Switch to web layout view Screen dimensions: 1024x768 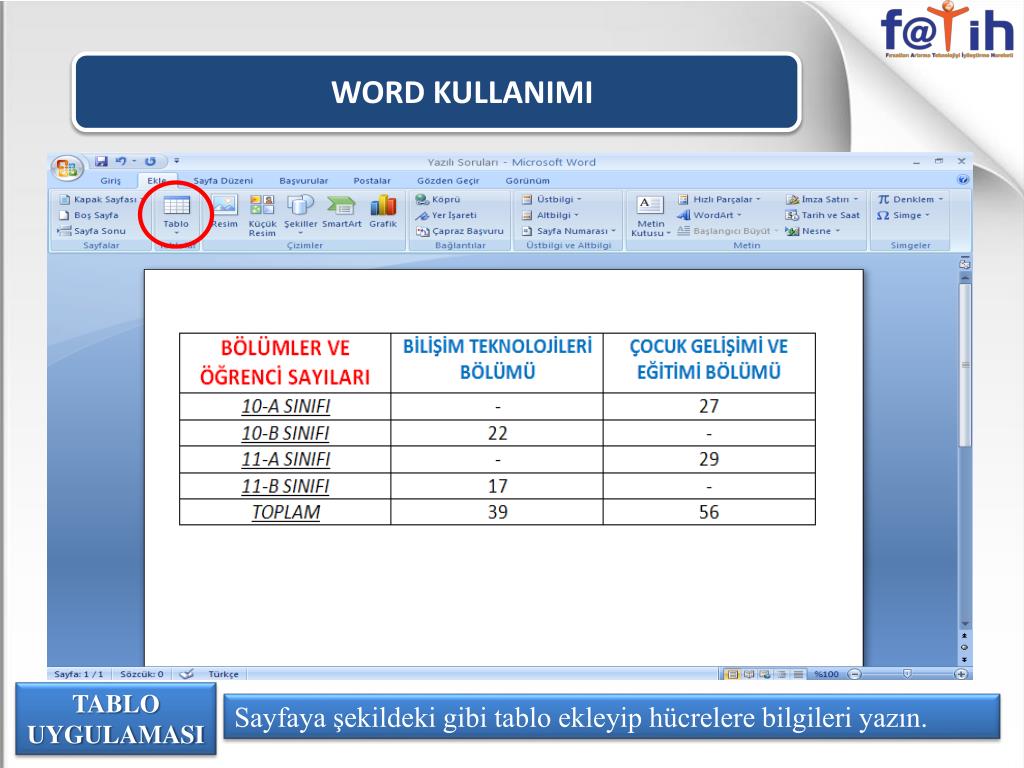[765, 674]
